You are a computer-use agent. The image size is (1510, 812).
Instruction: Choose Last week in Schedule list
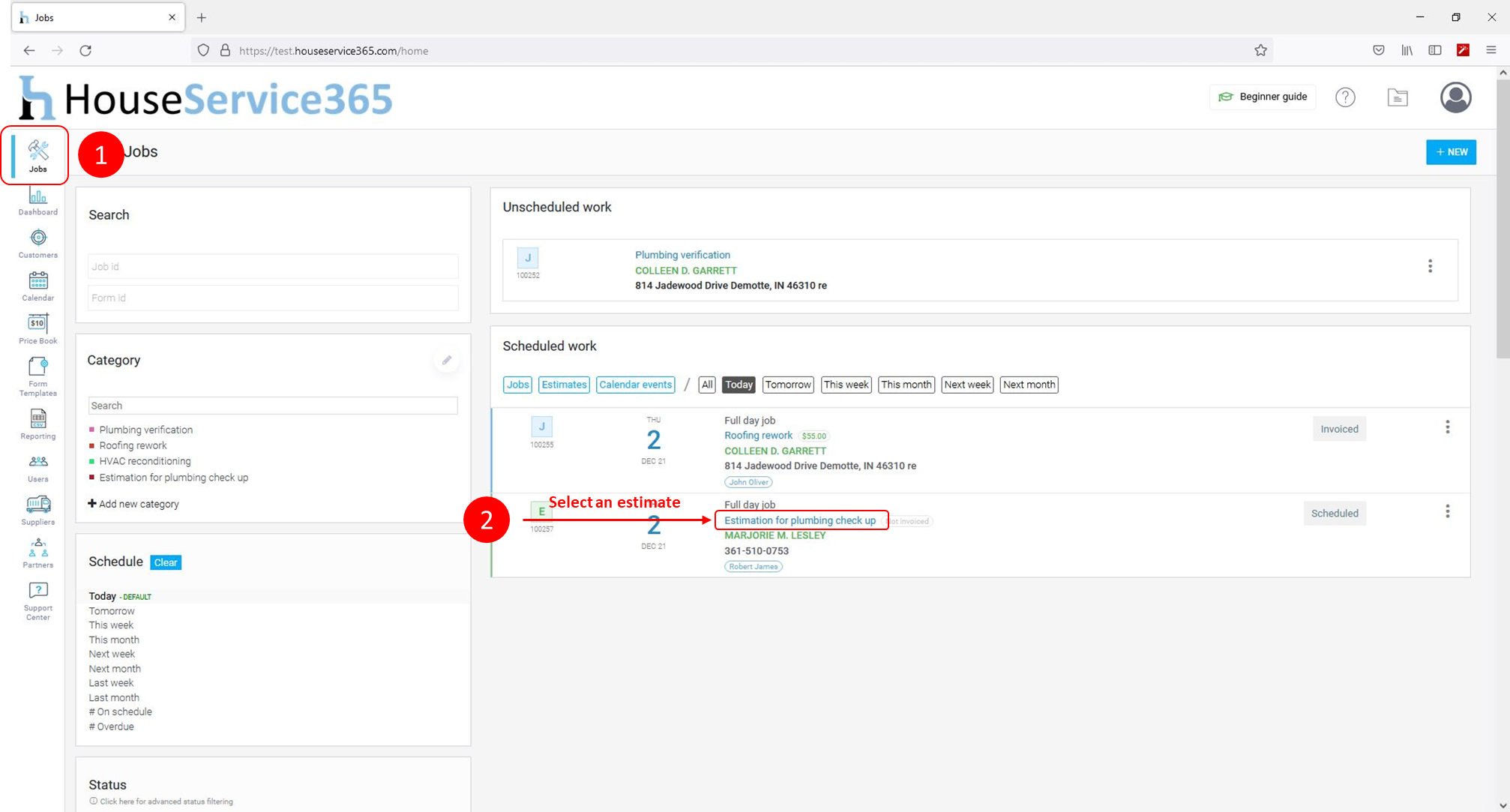111,683
